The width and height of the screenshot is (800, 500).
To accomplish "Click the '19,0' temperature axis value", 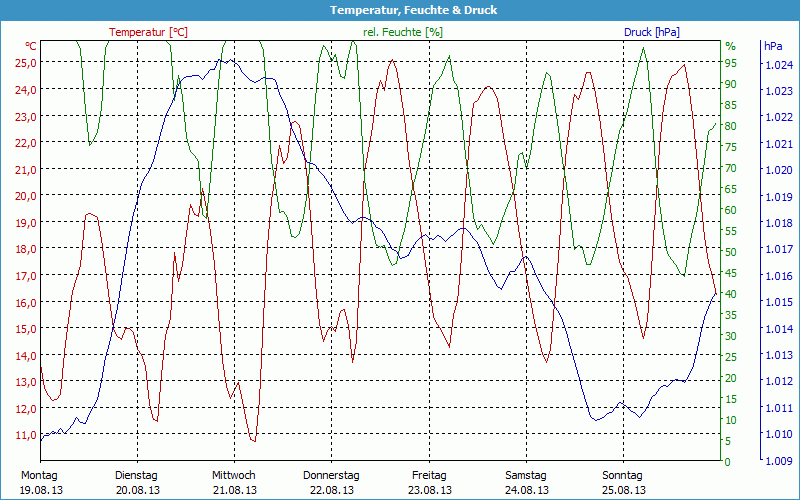I will 25,222.
